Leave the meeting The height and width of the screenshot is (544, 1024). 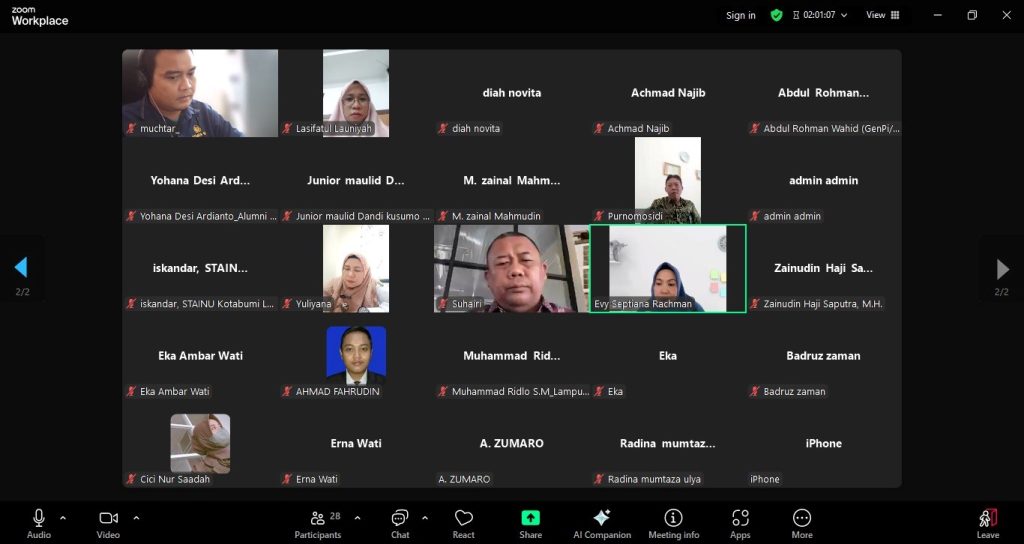tap(988, 523)
